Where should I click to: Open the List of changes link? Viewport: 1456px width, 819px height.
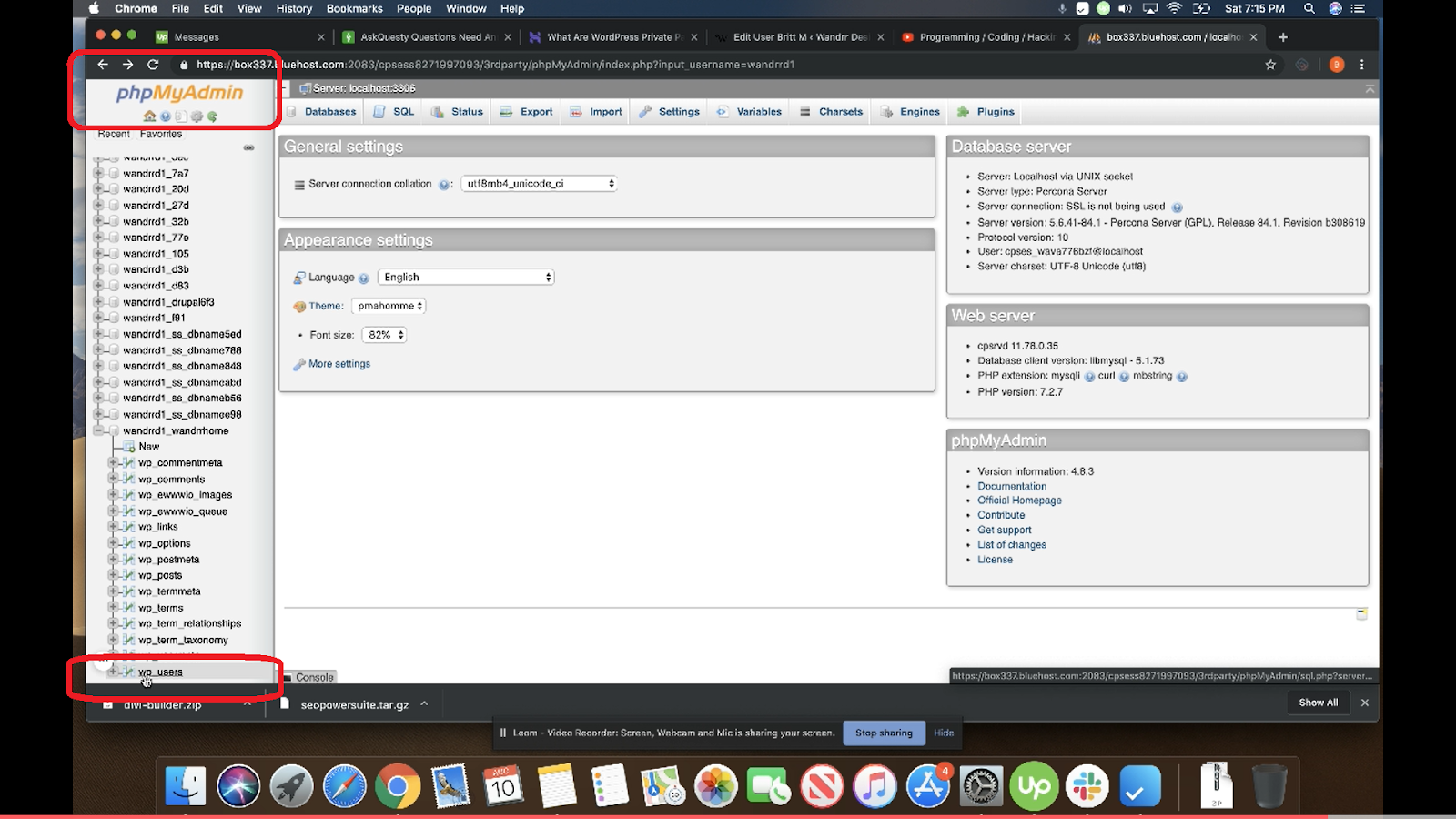tap(1011, 544)
